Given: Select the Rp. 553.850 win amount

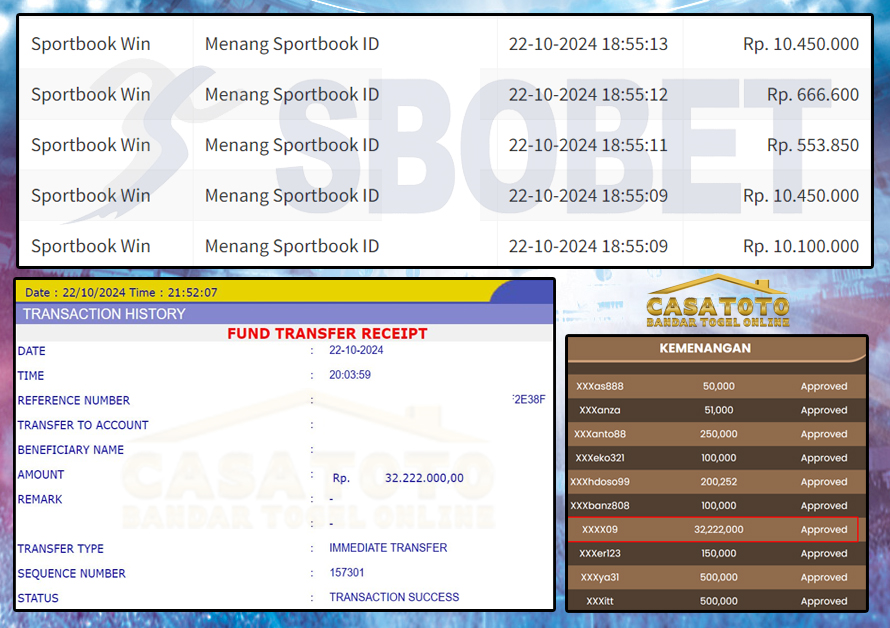Looking at the screenshot, I should coord(812,145).
